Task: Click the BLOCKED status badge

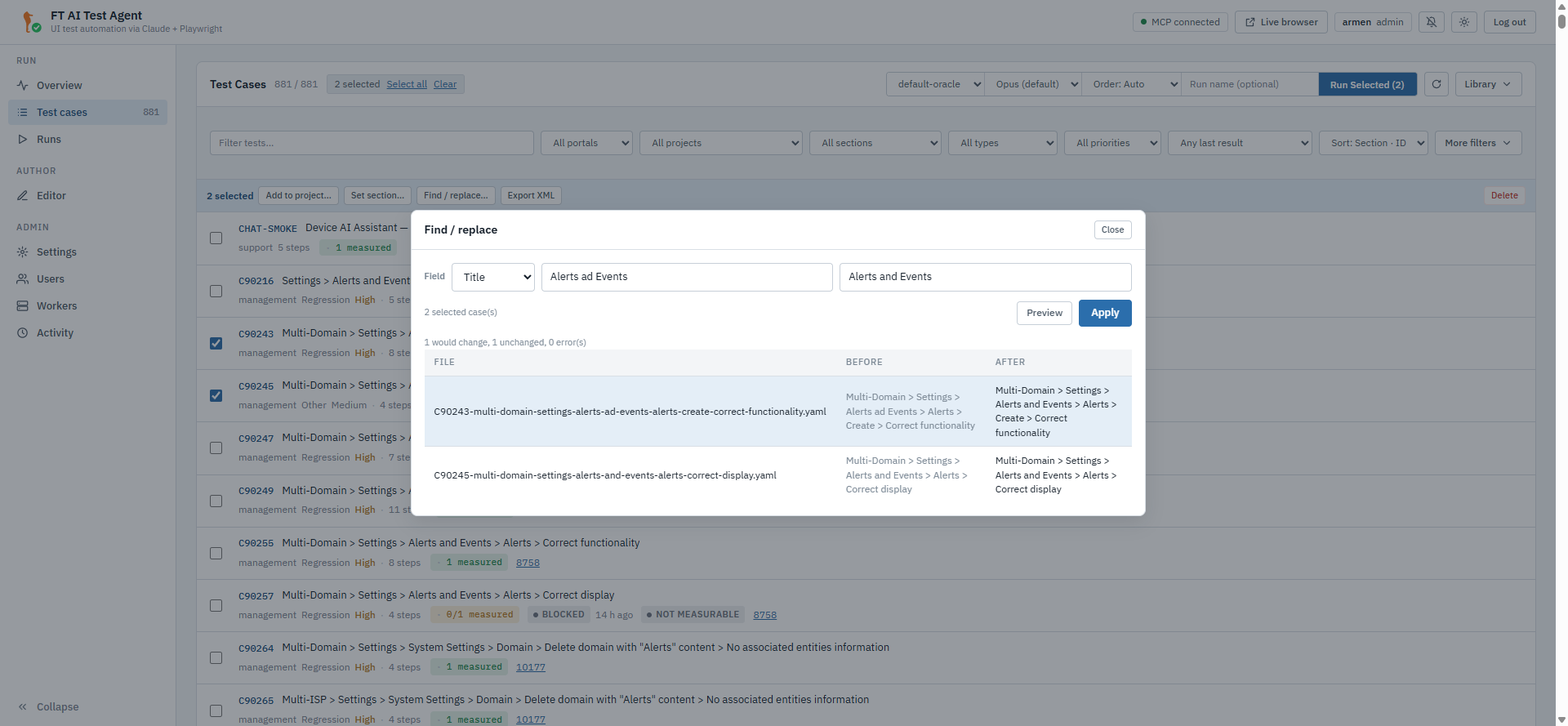Action: (x=558, y=615)
